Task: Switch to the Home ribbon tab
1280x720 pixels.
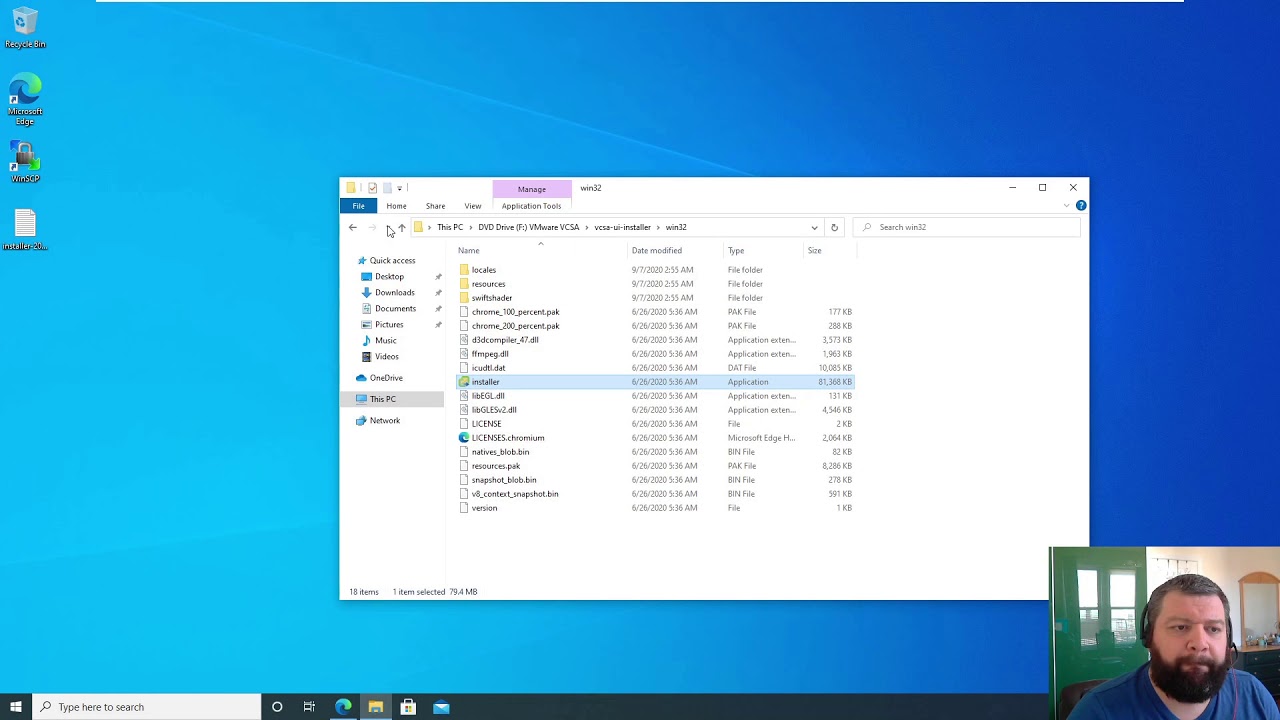Action: [396, 206]
